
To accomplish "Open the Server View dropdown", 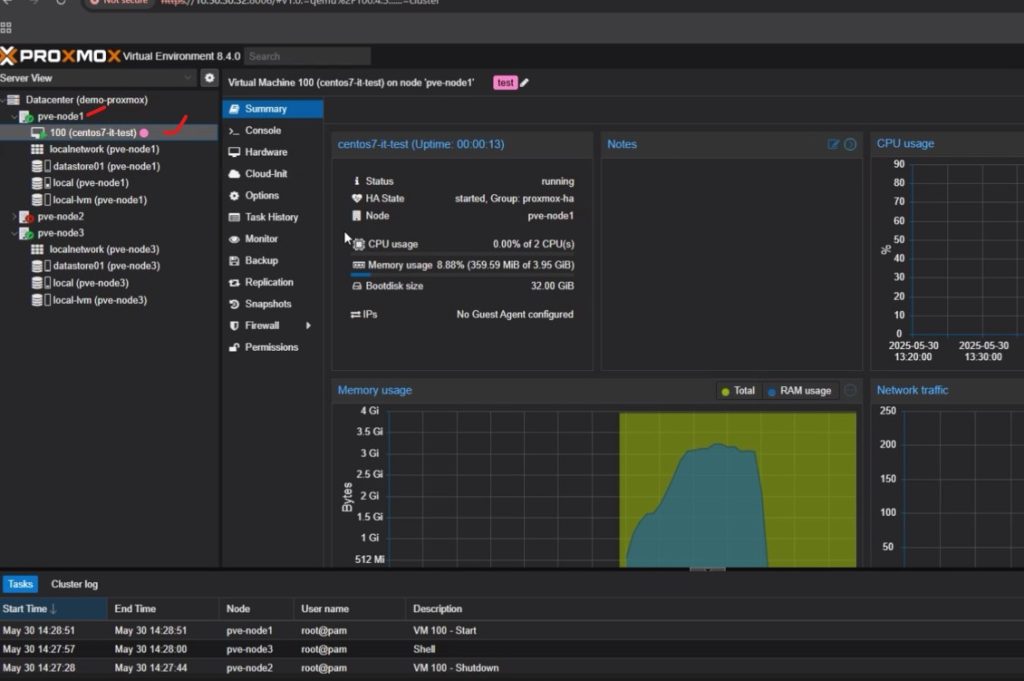I will pos(188,78).
